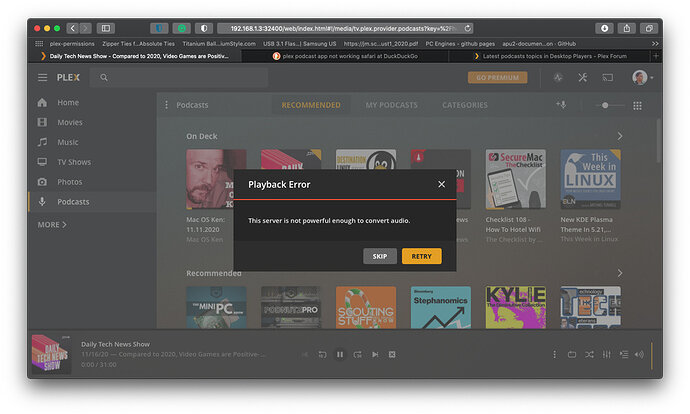Image resolution: width=690 pixels, height=414 pixels.
Task: Open the Plex hamburger menu
Action: pyautogui.click(x=42, y=77)
